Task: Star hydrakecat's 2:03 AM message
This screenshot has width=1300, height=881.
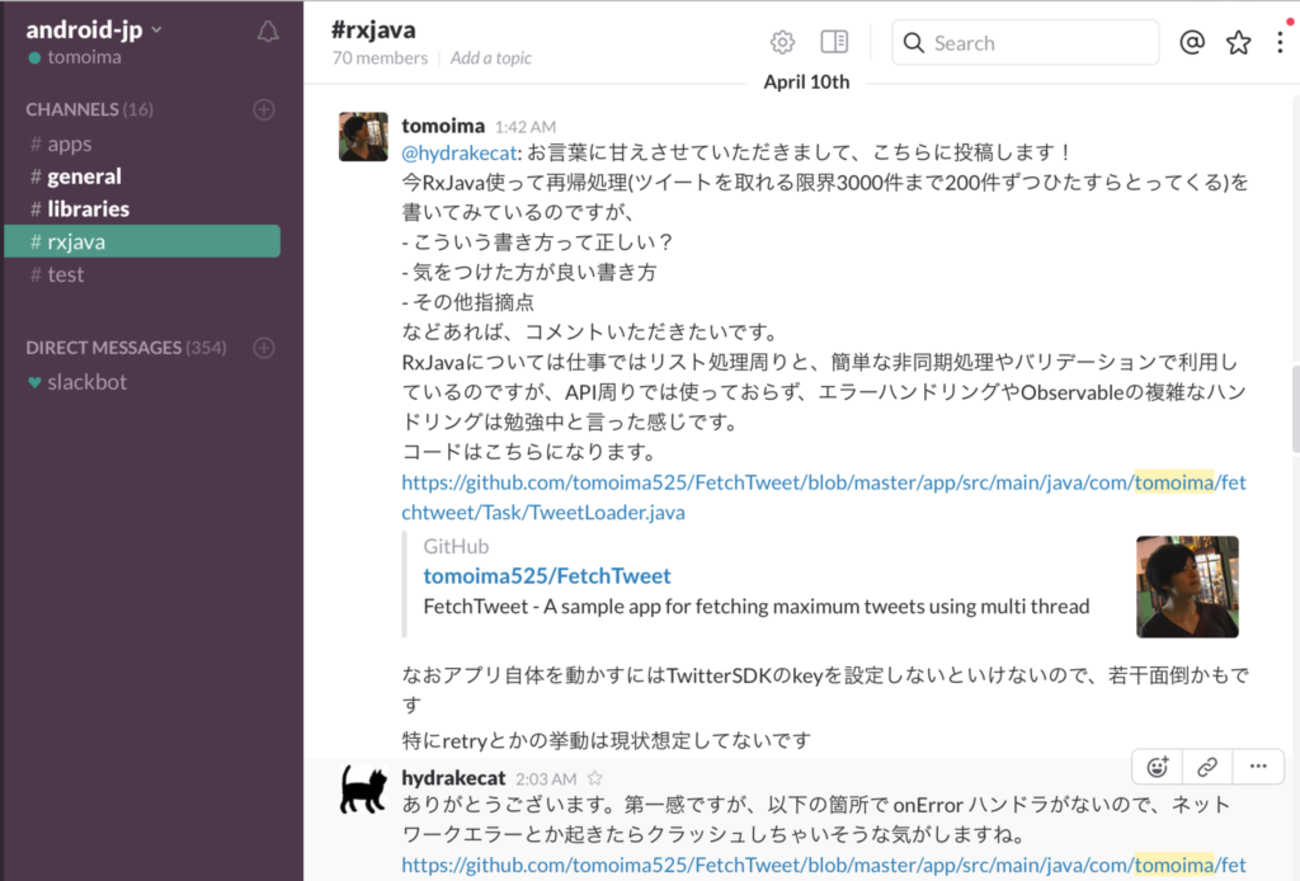Action: click(595, 778)
